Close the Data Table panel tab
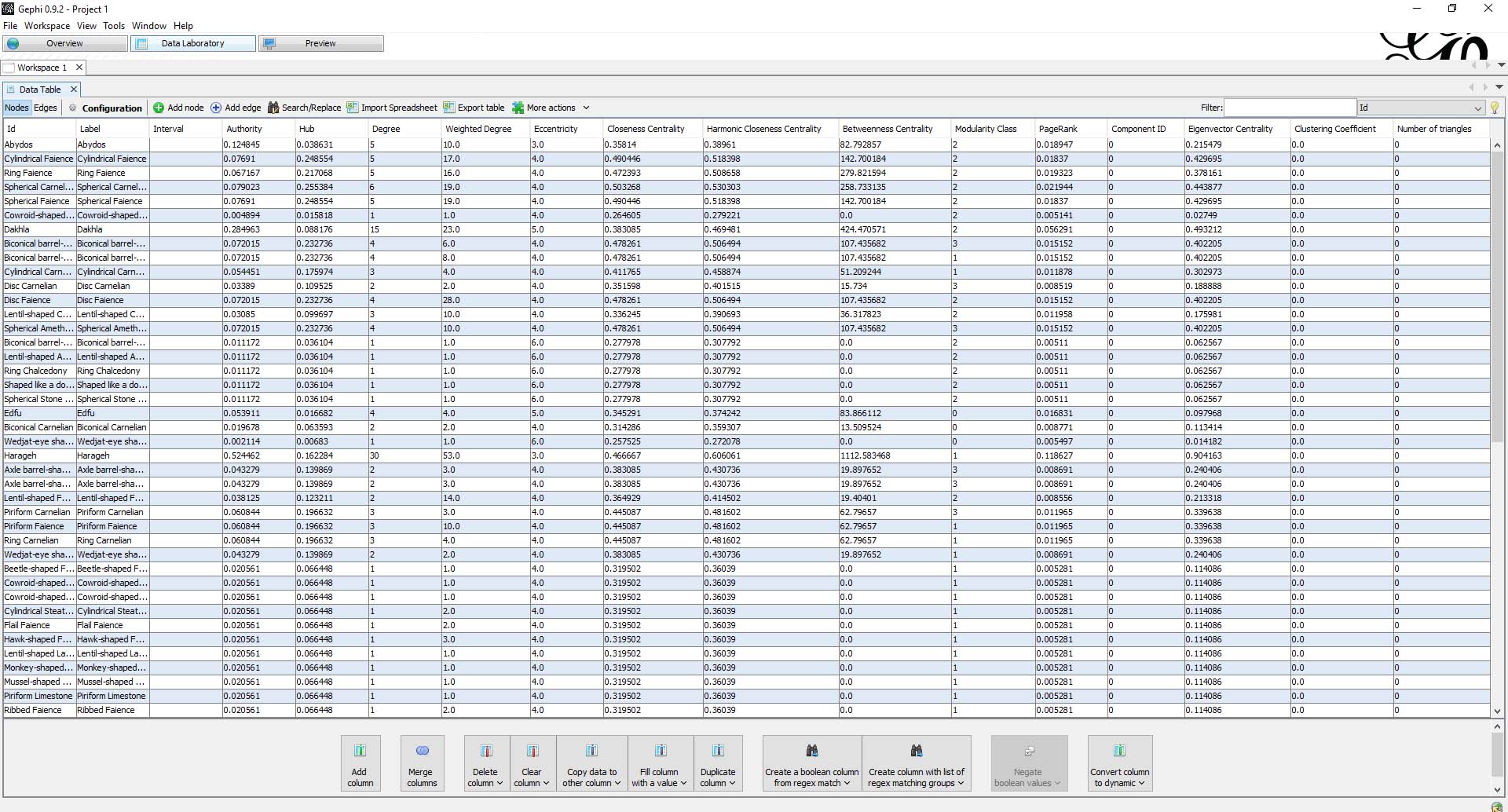Image resolution: width=1508 pixels, height=812 pixels. [74, 90]
